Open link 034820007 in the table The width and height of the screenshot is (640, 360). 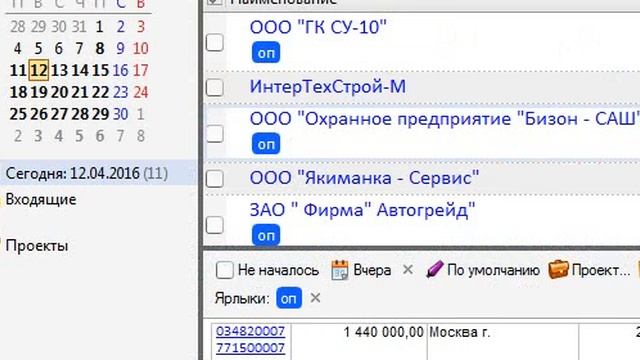point(250,331)
